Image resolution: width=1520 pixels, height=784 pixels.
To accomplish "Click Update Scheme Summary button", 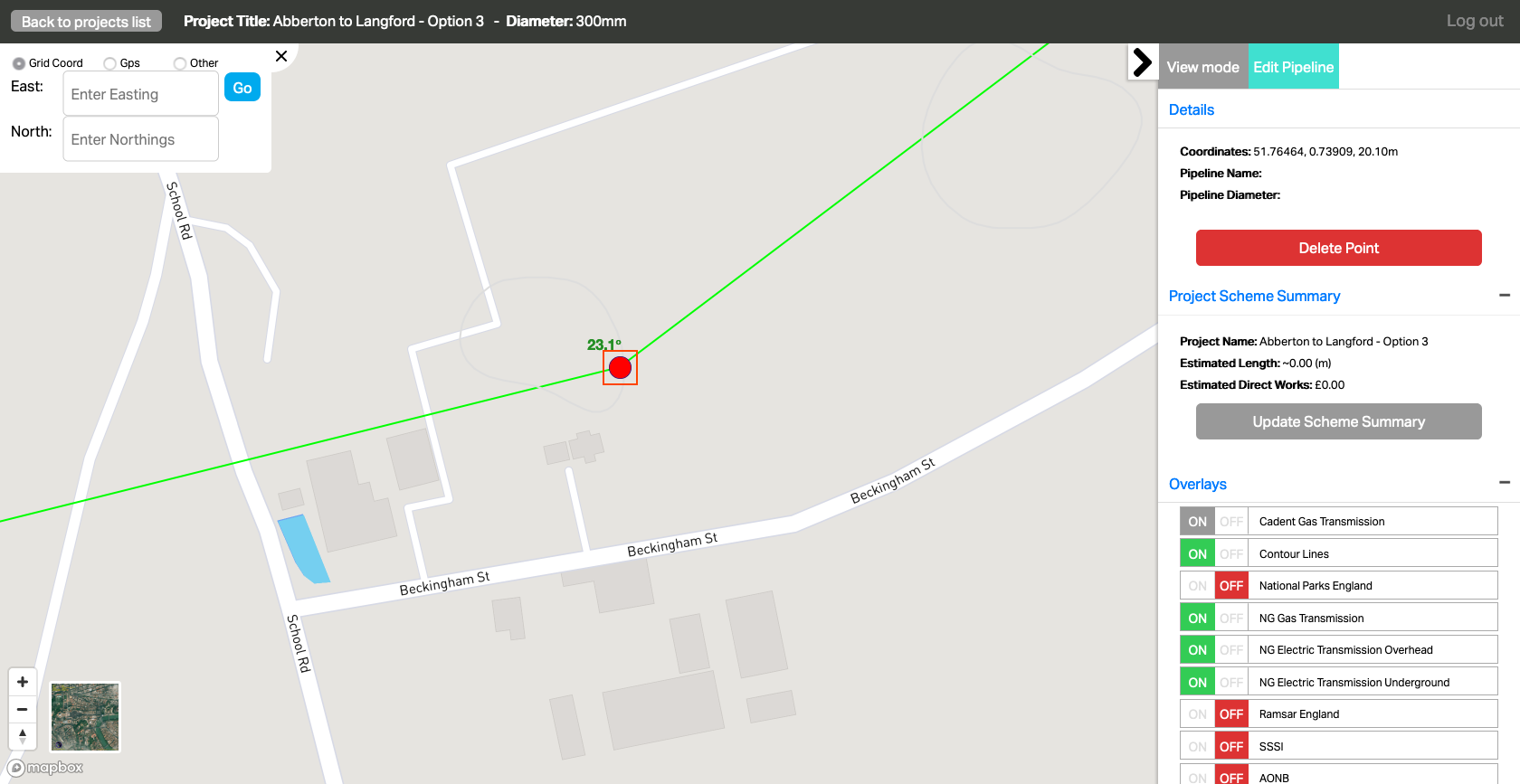I will click(1339, 421).
